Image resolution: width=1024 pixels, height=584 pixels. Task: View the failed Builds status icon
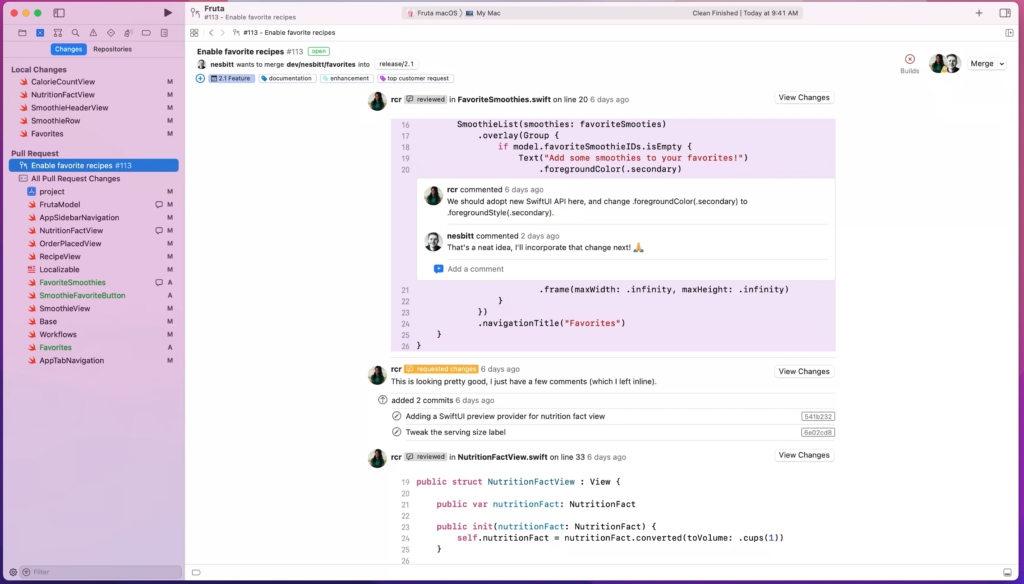point(910,59)
